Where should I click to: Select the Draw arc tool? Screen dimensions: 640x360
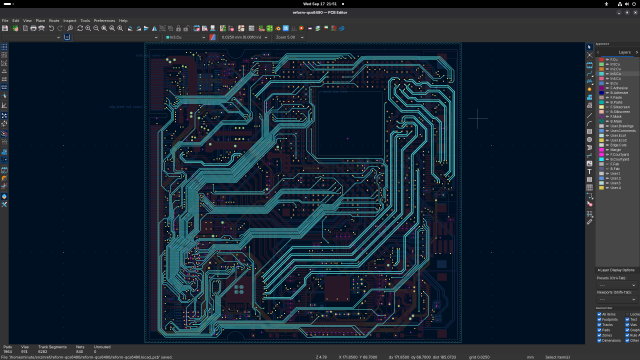[589, 123]
